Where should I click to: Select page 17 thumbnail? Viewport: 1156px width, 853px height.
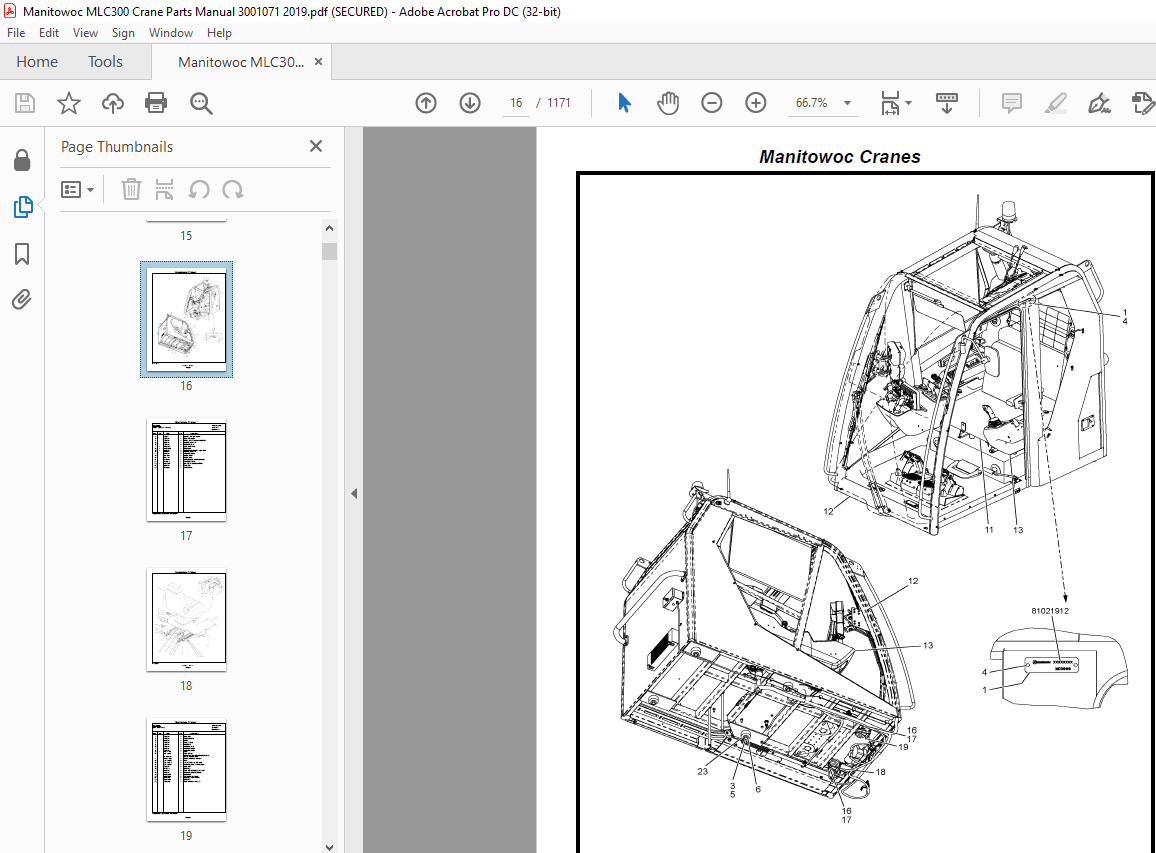pos(187,470)
